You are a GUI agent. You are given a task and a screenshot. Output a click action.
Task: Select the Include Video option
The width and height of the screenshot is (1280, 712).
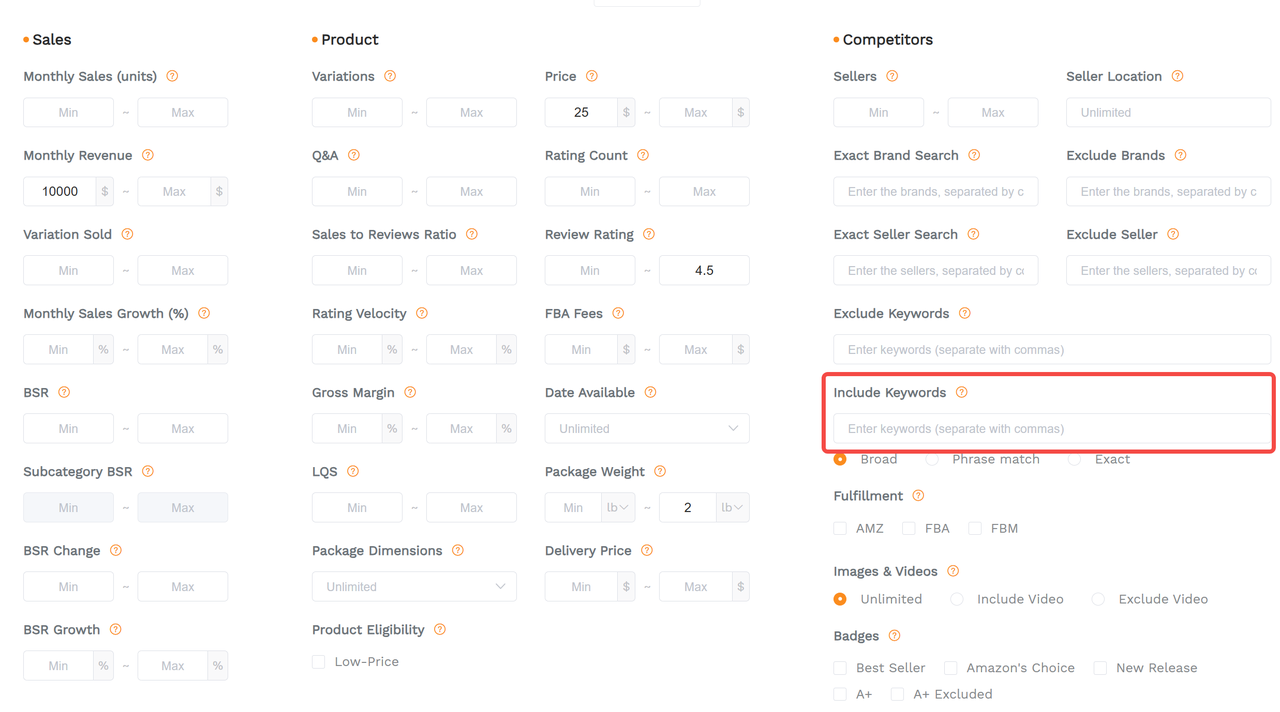click(956, 599)
